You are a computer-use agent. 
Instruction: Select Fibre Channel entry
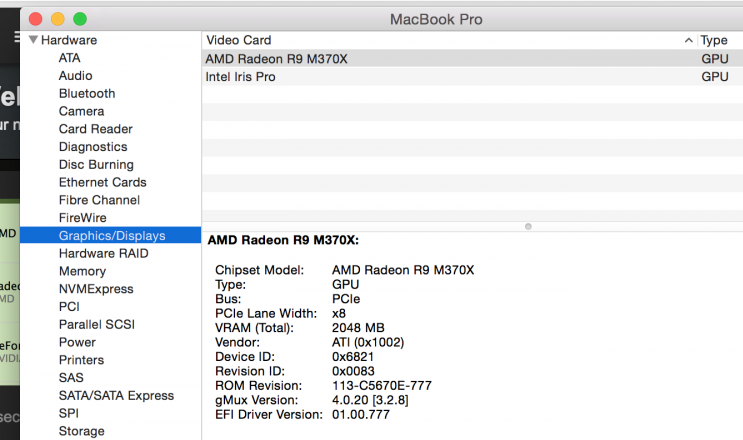(x=99, y=200)
